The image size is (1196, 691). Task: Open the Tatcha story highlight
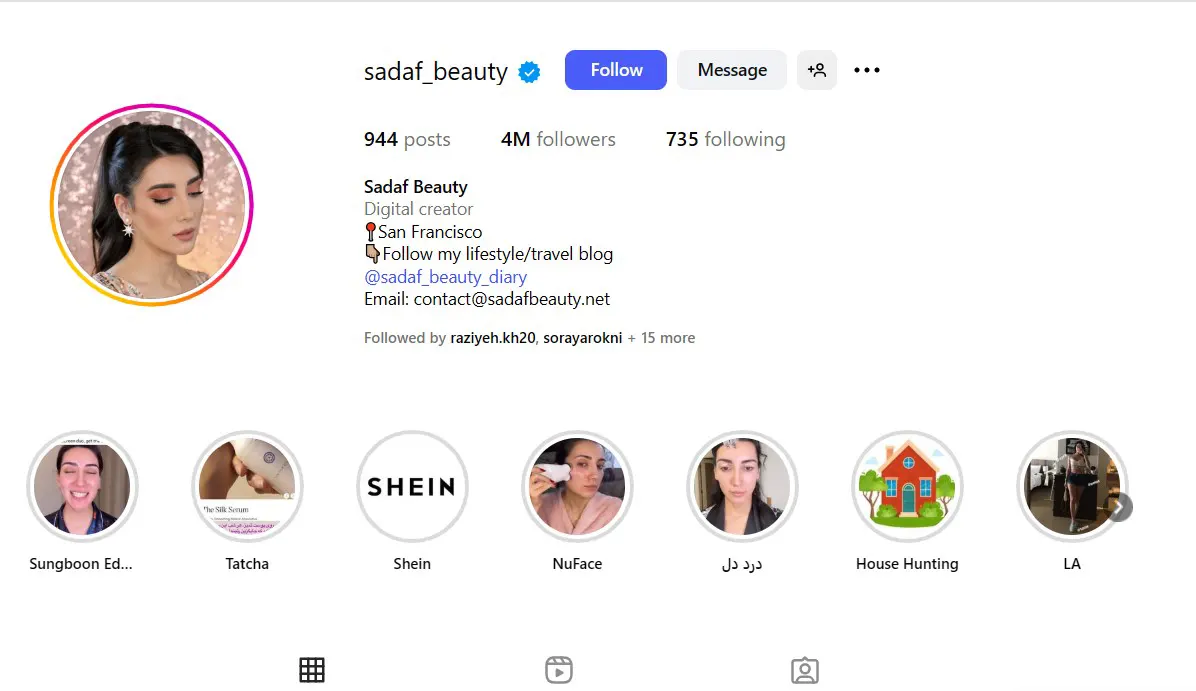pos(247,487)
